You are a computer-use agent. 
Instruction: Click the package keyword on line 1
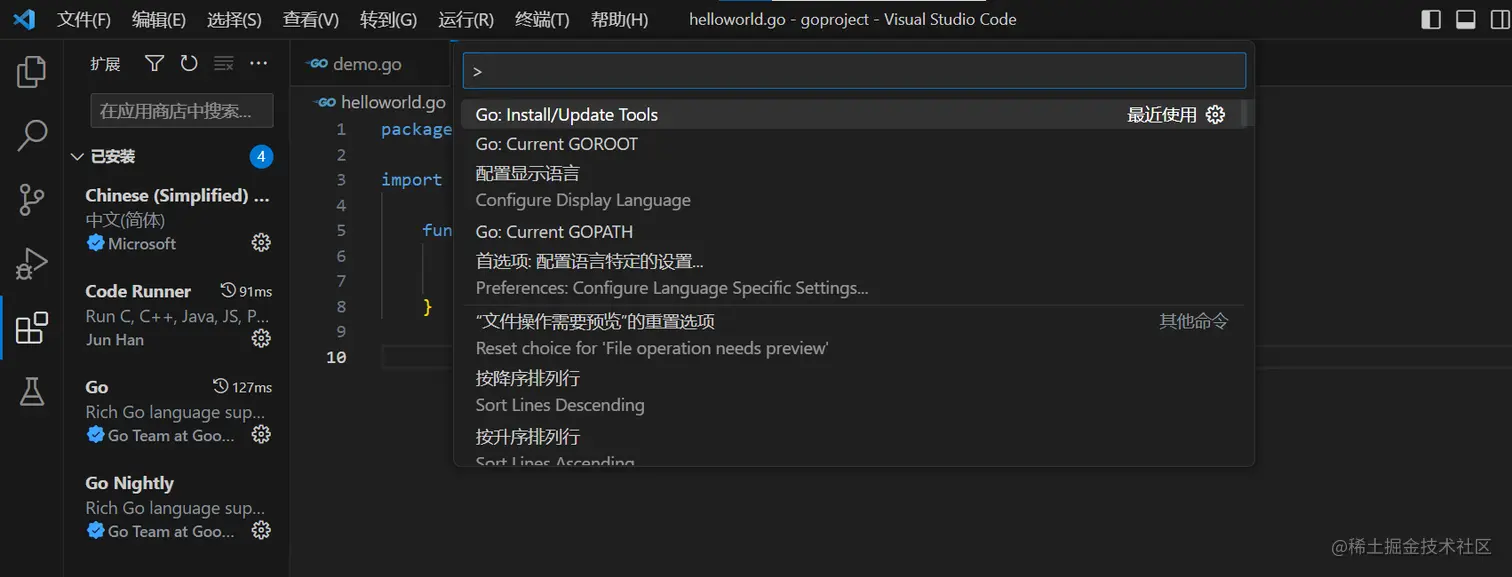coord(417,129)
